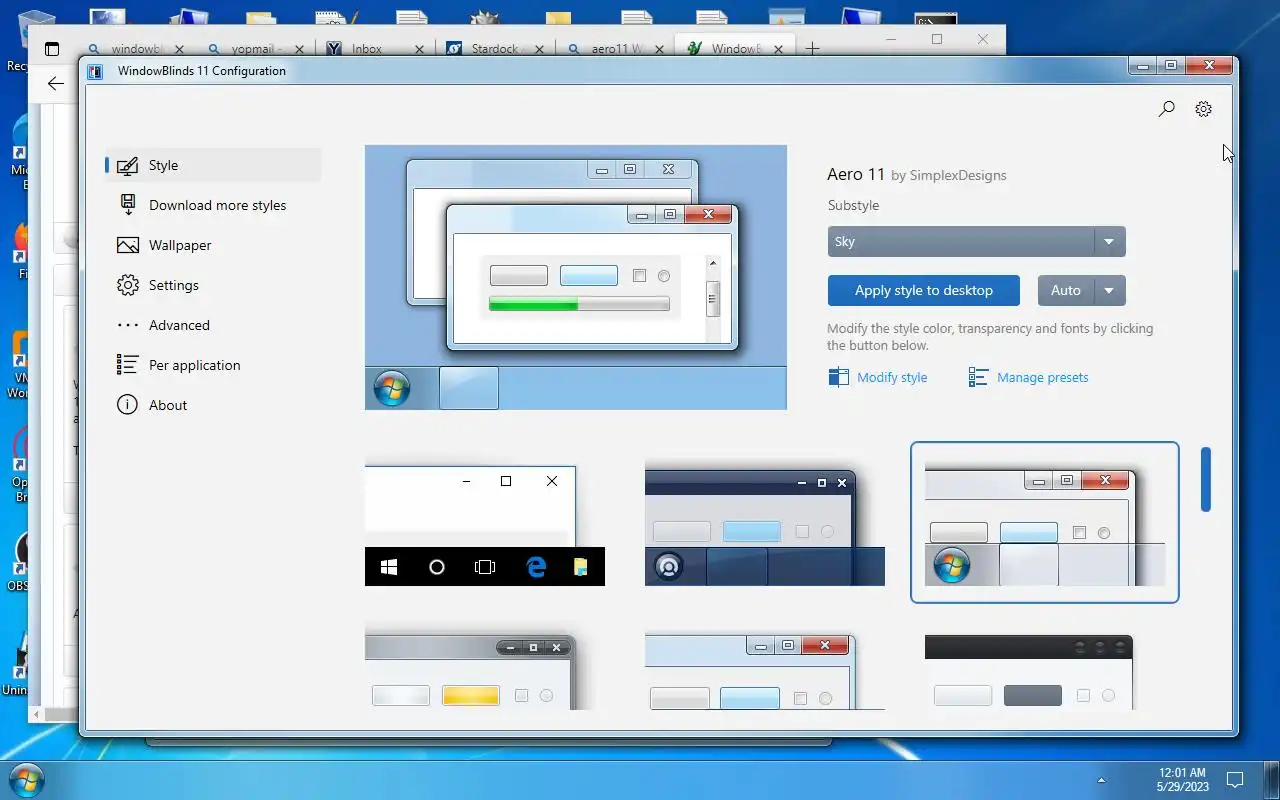Expand the arrow beside the Auto button
This screenshot has height=800, width=1280.
[x=1109, y=290]
